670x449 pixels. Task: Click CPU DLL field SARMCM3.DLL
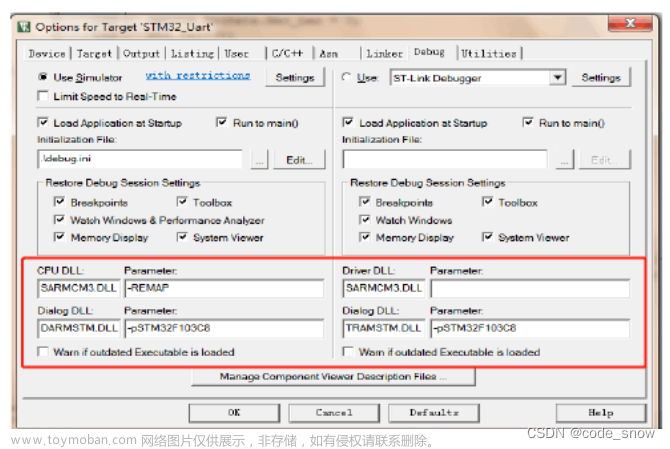[x=79, y=288]
